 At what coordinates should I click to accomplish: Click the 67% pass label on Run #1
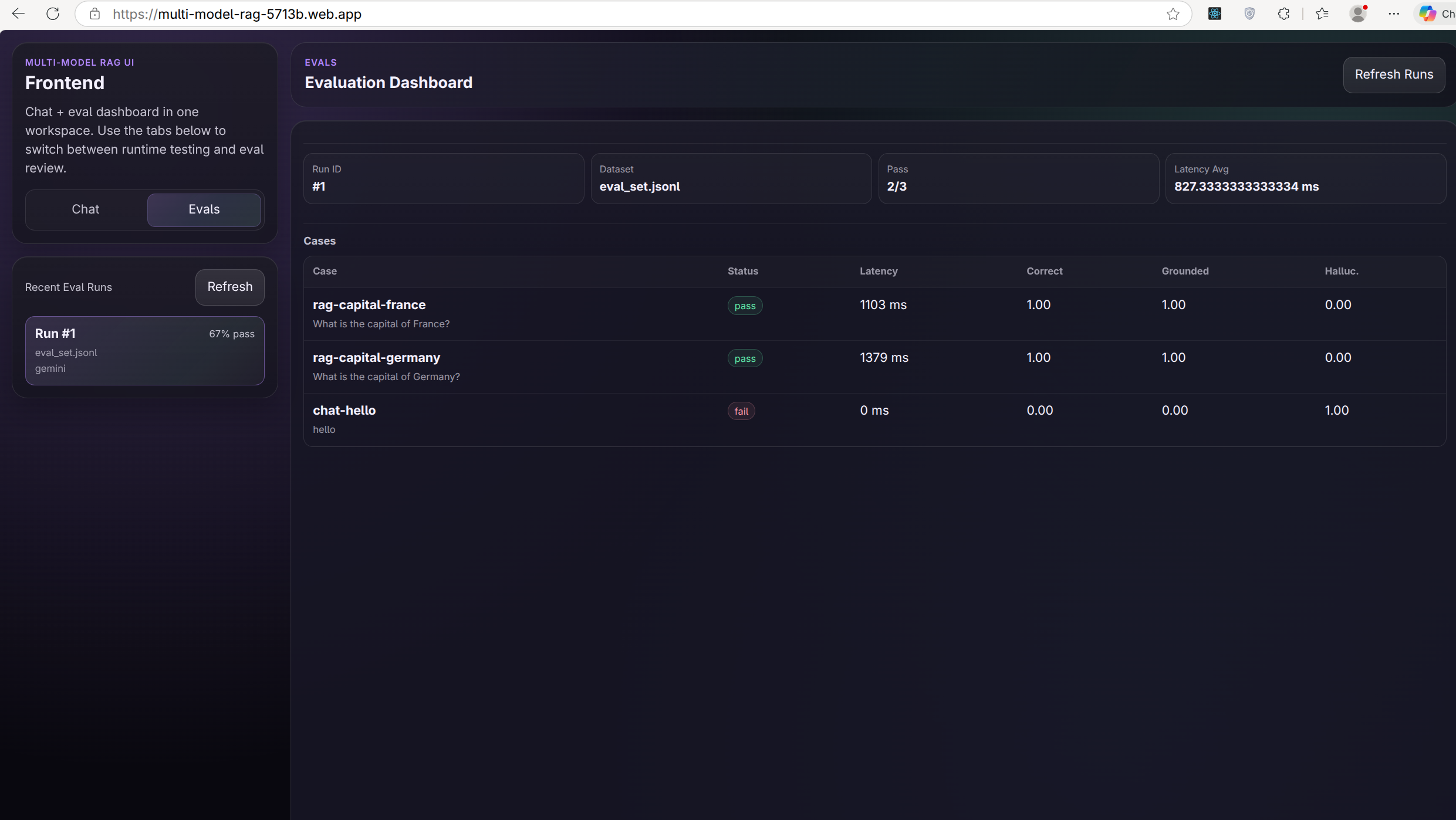pos(232,334)
